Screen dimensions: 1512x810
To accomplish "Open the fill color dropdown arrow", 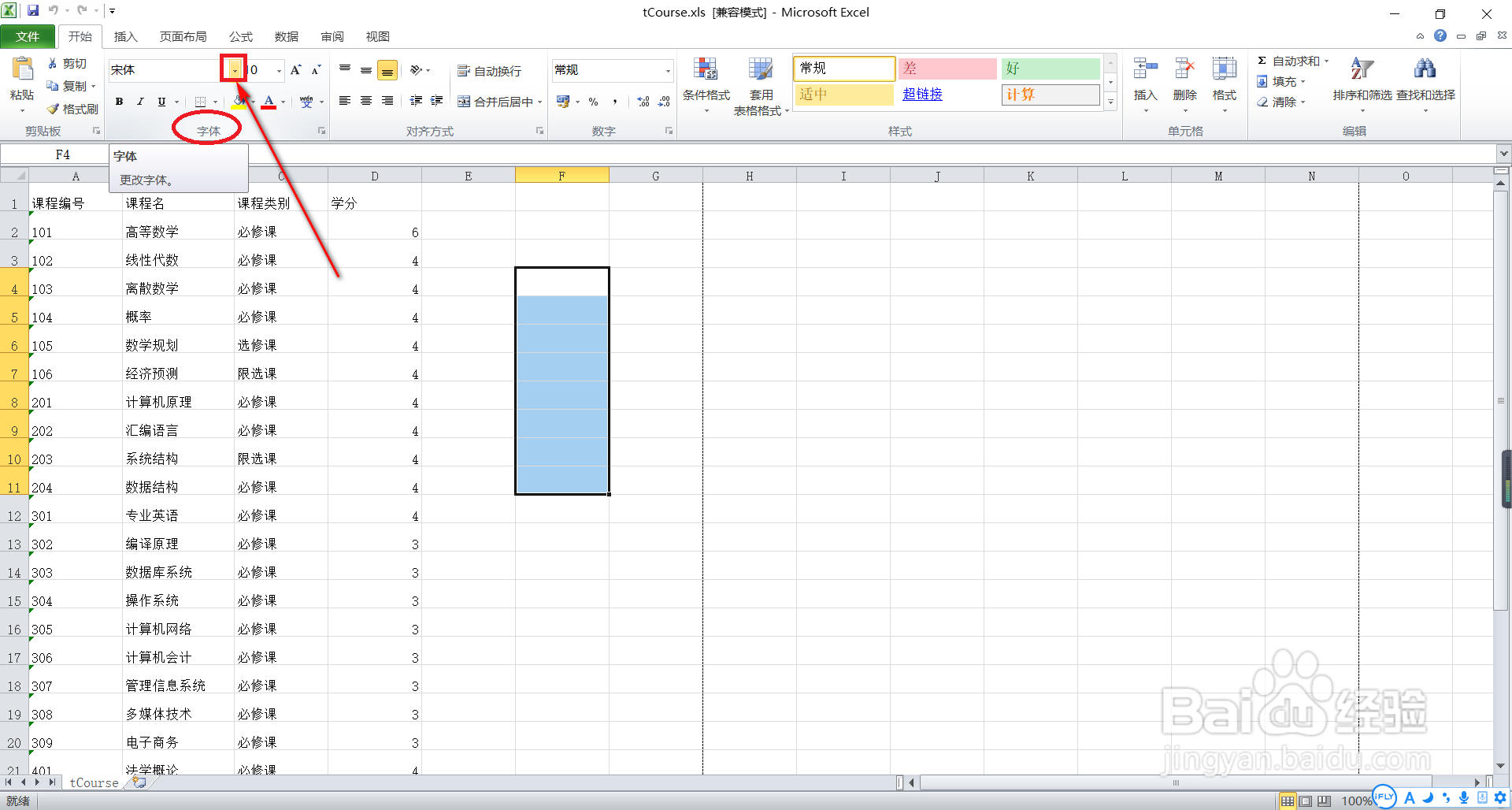I will pyautogui.click(x=252, y=102).
